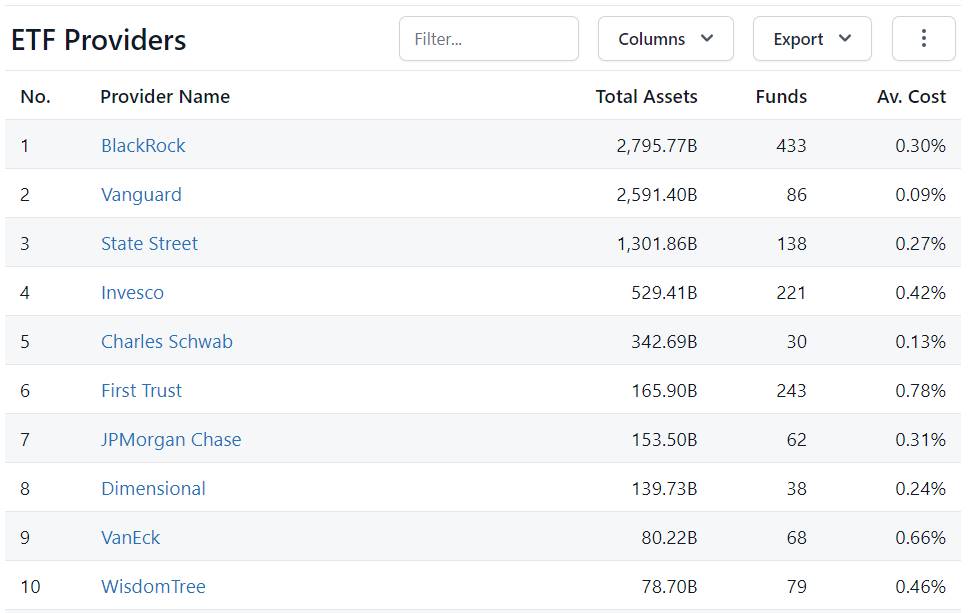Image resolution: width=976 pixels, height=613 pixels.
Task: Sort by the Total Assets column header
Action: [x=646, y=96]
